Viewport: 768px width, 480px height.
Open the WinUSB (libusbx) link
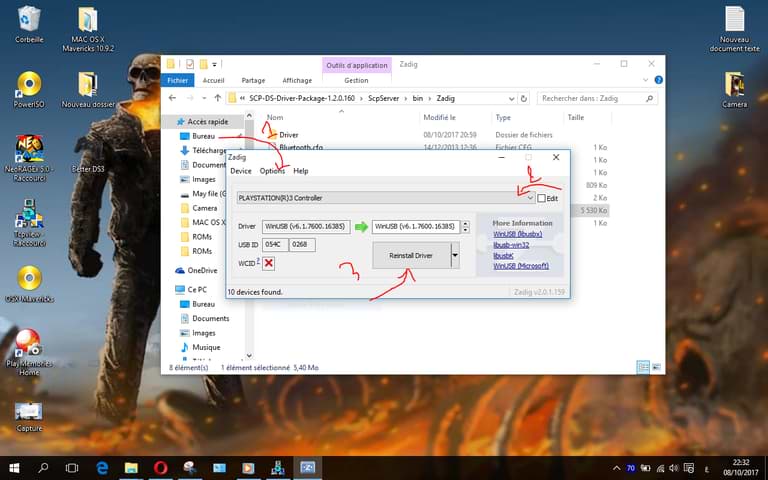518,234
